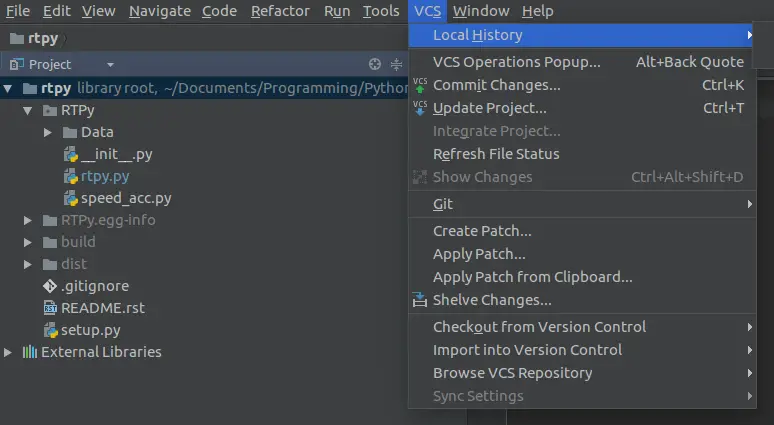Open the Code menu
The width and height of the screenshot is (774, 425).
pyautogui.click(x=219, y=11)
